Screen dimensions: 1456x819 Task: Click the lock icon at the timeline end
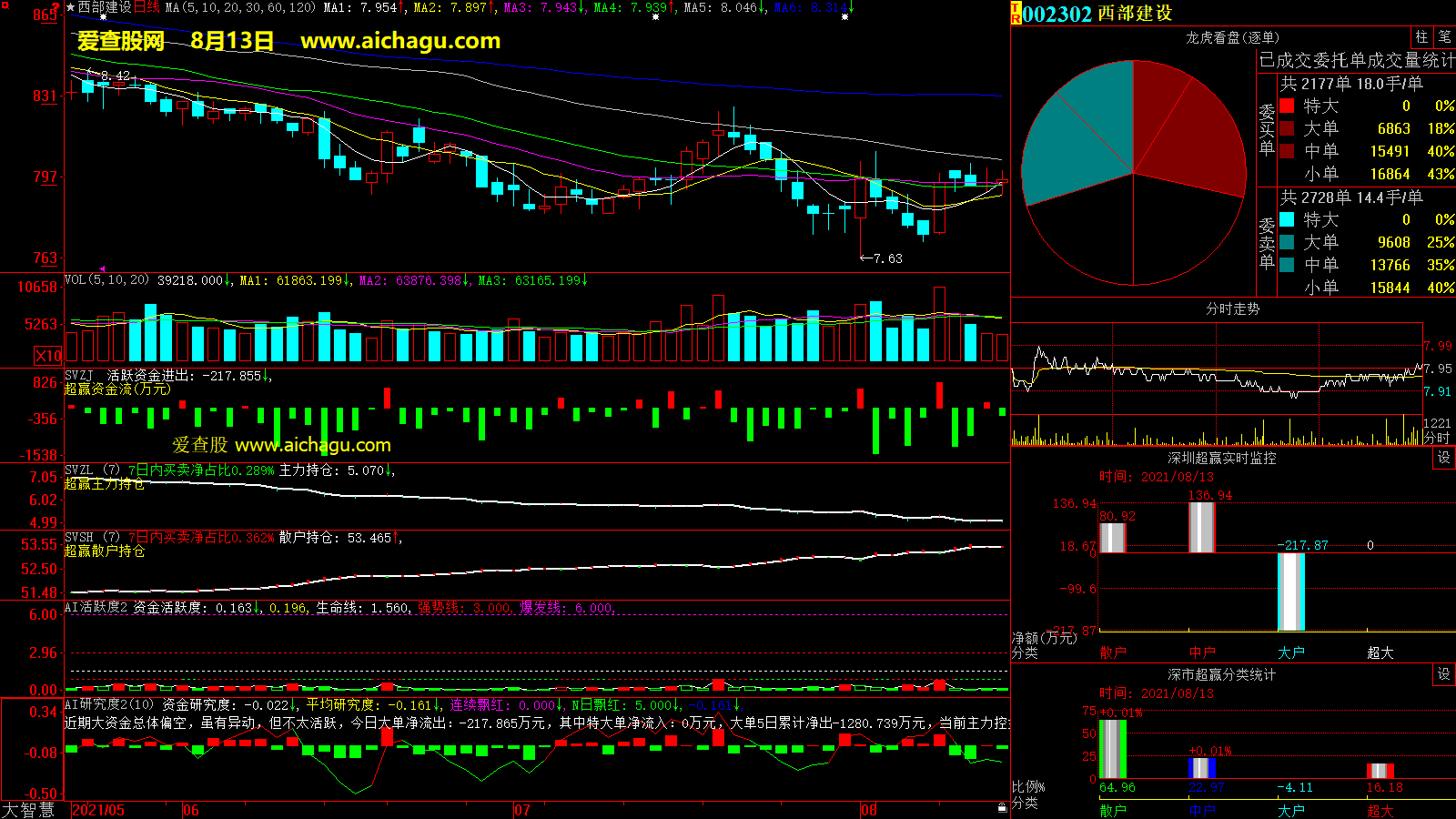pos(1002,807)
